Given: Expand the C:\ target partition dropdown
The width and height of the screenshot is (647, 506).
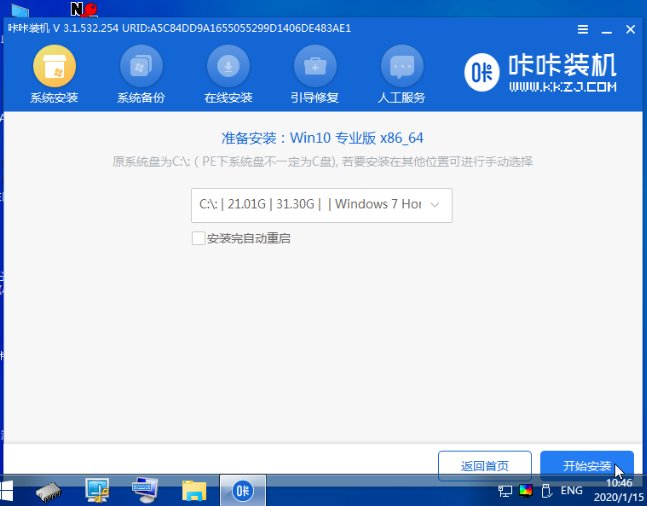Looking at the screenshot, I should point(321,204).
